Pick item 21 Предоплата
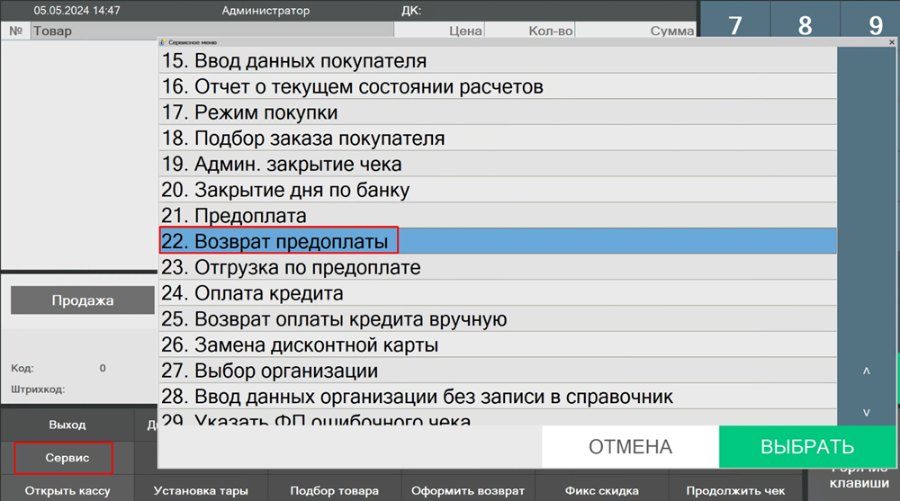 (497, 215)
